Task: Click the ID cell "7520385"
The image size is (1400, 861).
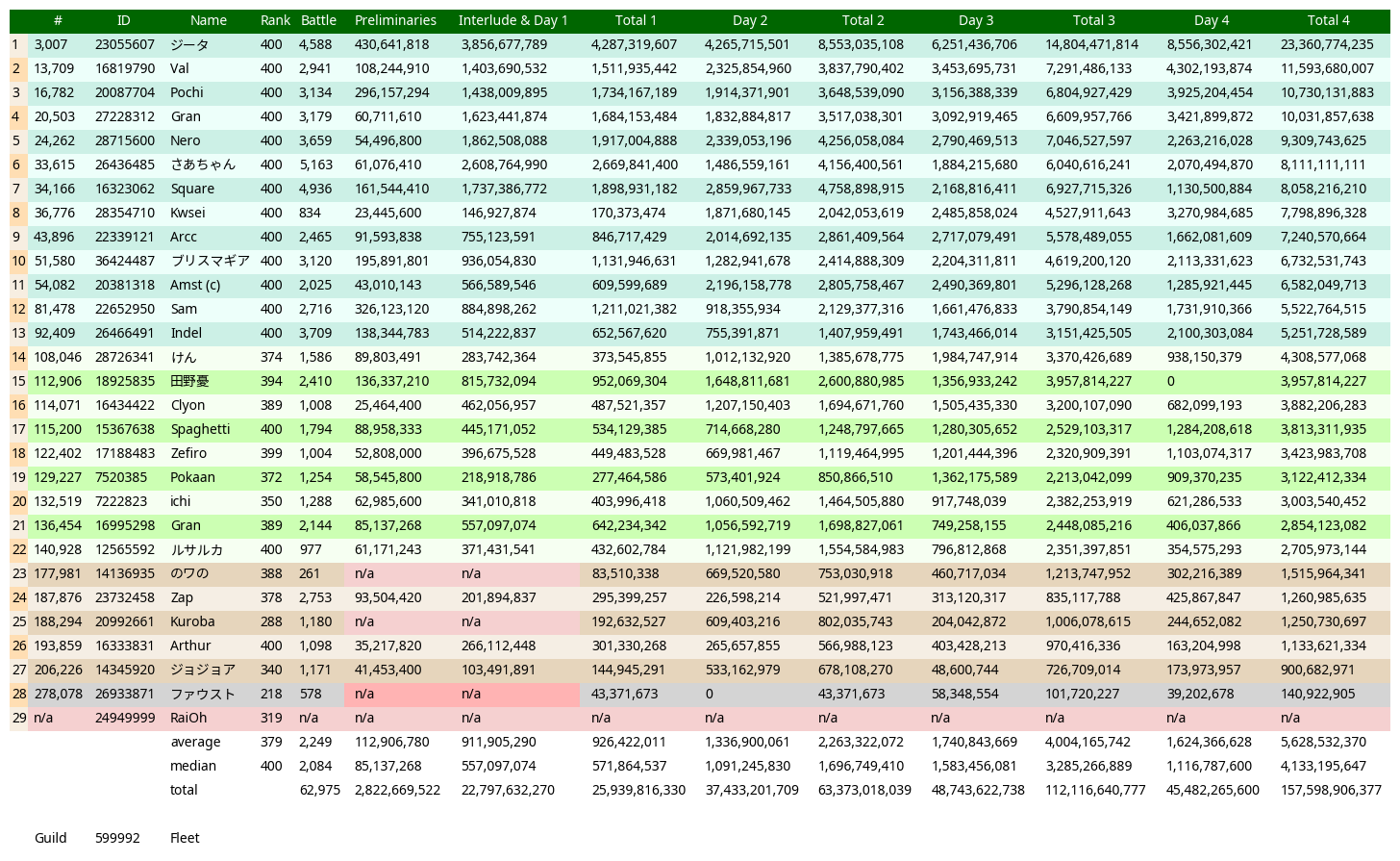Action: click(x=121, y=477)
